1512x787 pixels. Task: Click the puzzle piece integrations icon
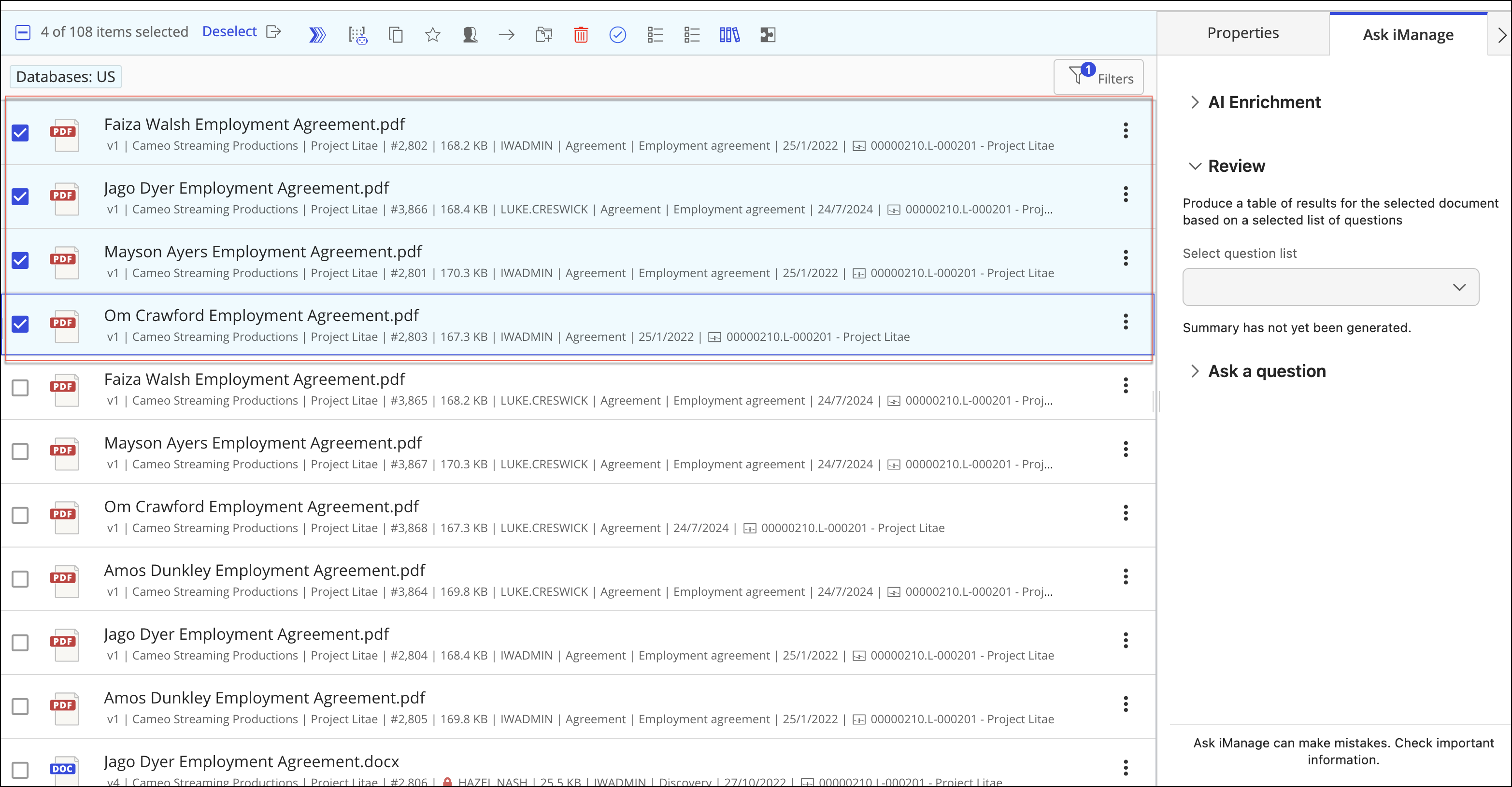point(768,35)
